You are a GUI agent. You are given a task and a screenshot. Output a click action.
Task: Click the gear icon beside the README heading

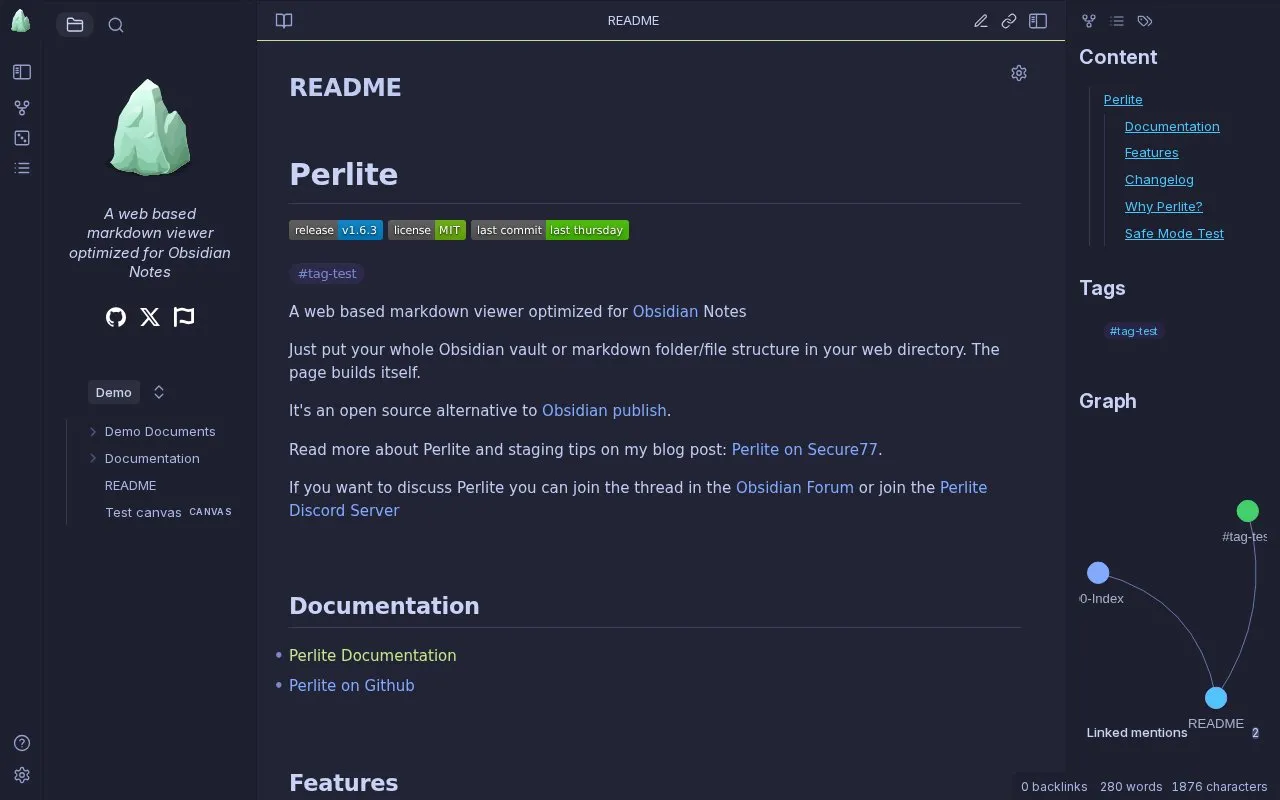click(1019, 73)
